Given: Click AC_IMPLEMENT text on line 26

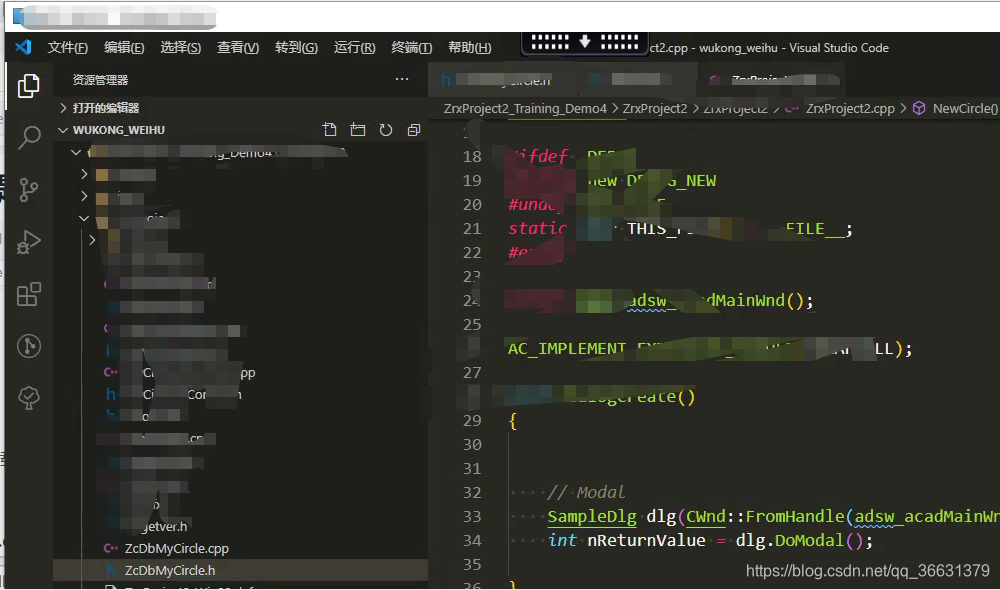Looking at the screenshot, I should click(567, 349).
